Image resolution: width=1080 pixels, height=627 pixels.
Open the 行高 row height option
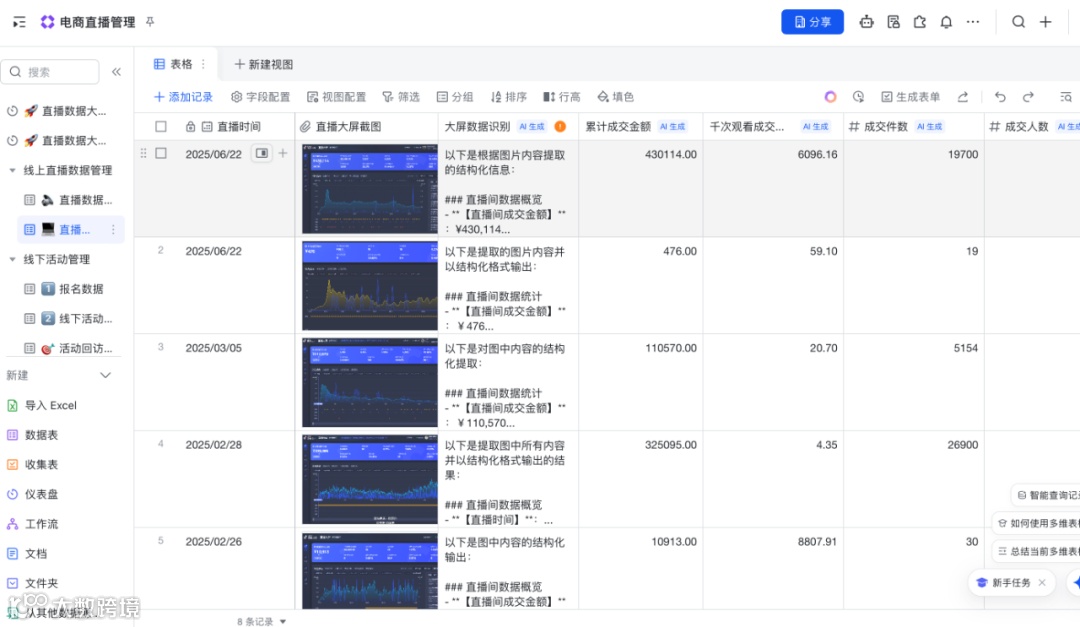click(x=561, y=97)
